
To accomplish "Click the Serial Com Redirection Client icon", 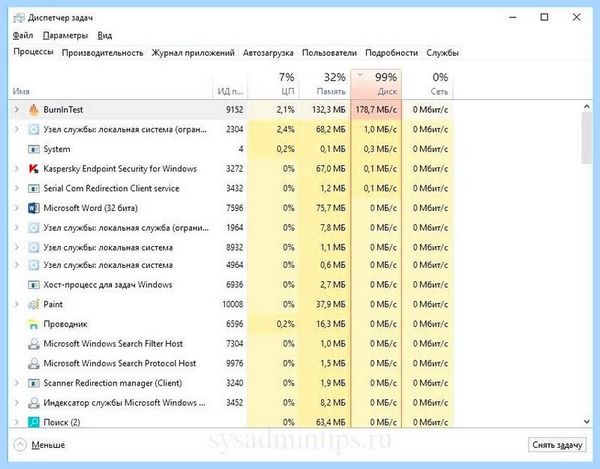I will tap(34, 189).
